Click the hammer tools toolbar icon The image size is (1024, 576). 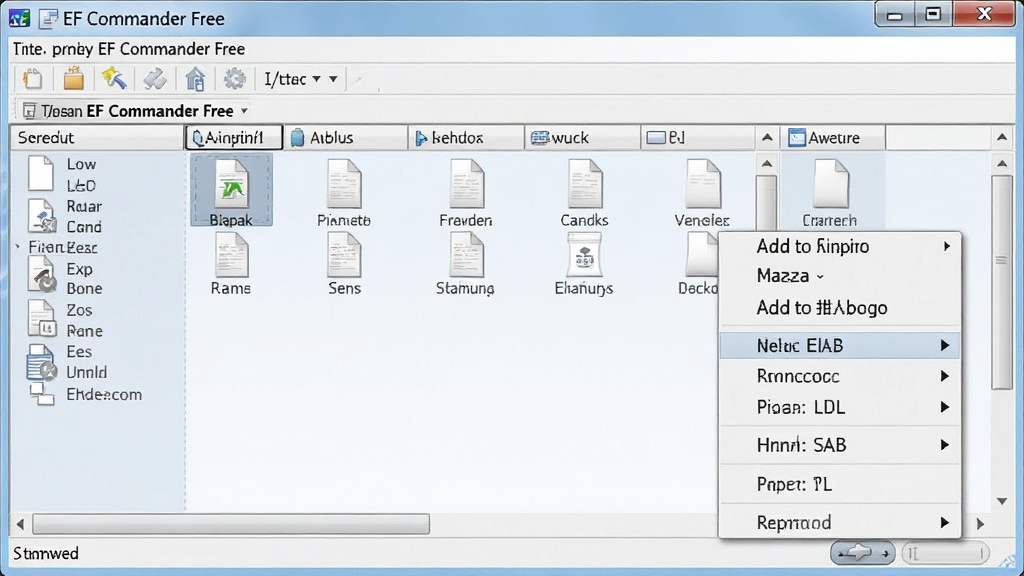click(x=155, y=79)
